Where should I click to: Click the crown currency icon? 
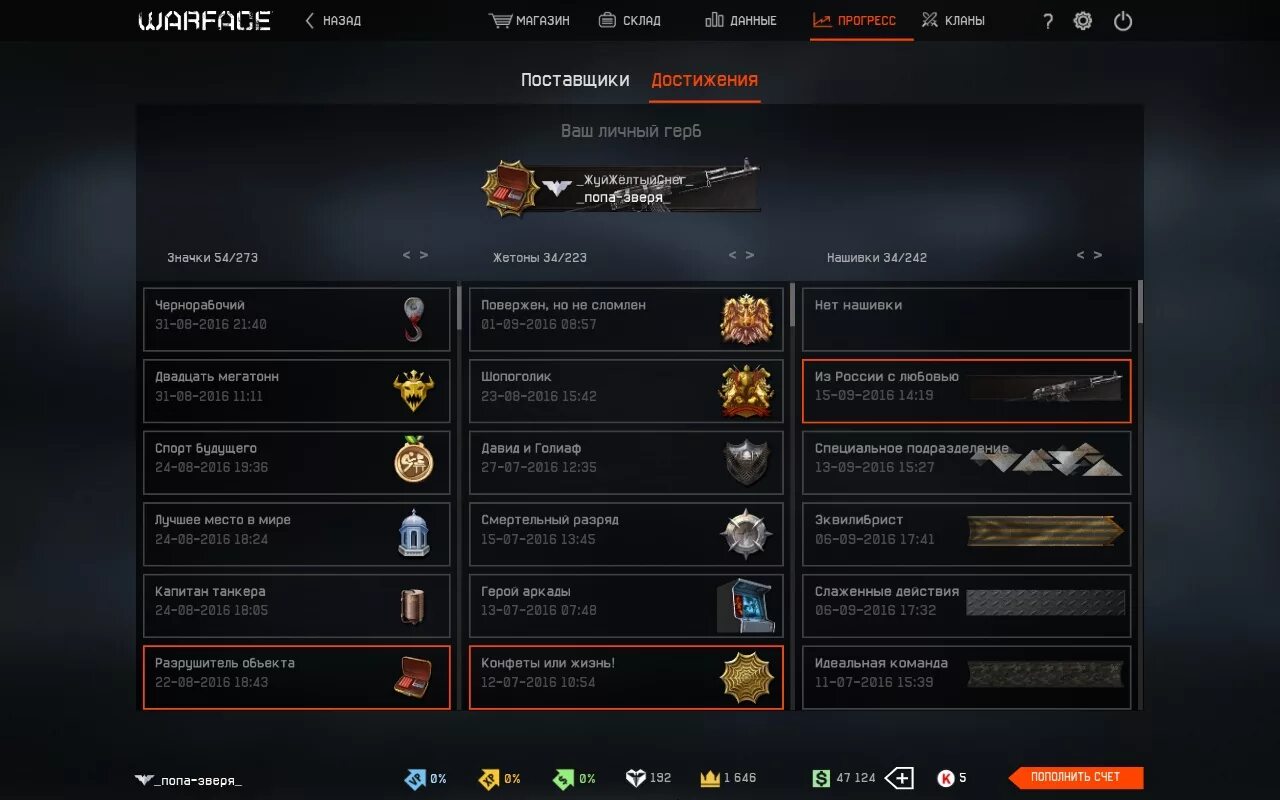710,778
